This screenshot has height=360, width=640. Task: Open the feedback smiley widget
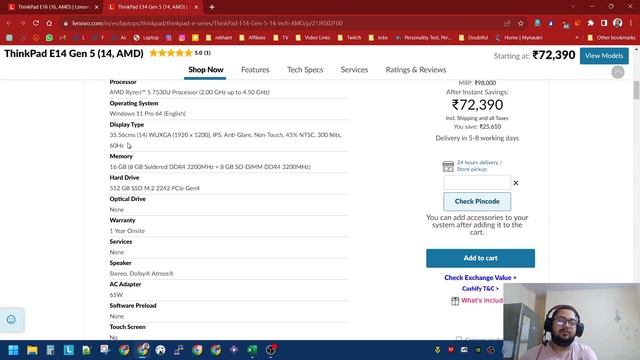point(11,319)
